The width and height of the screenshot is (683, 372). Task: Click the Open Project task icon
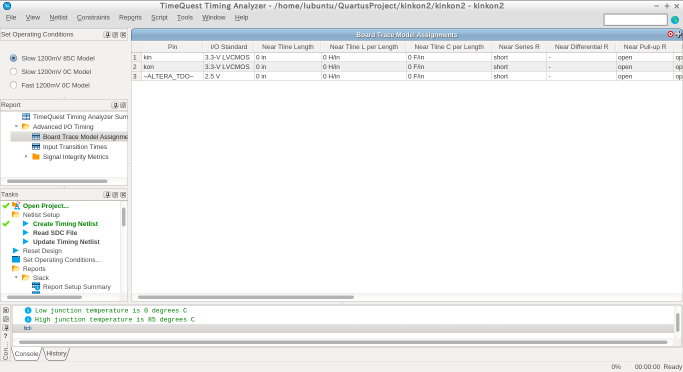(x=16, y=206)
